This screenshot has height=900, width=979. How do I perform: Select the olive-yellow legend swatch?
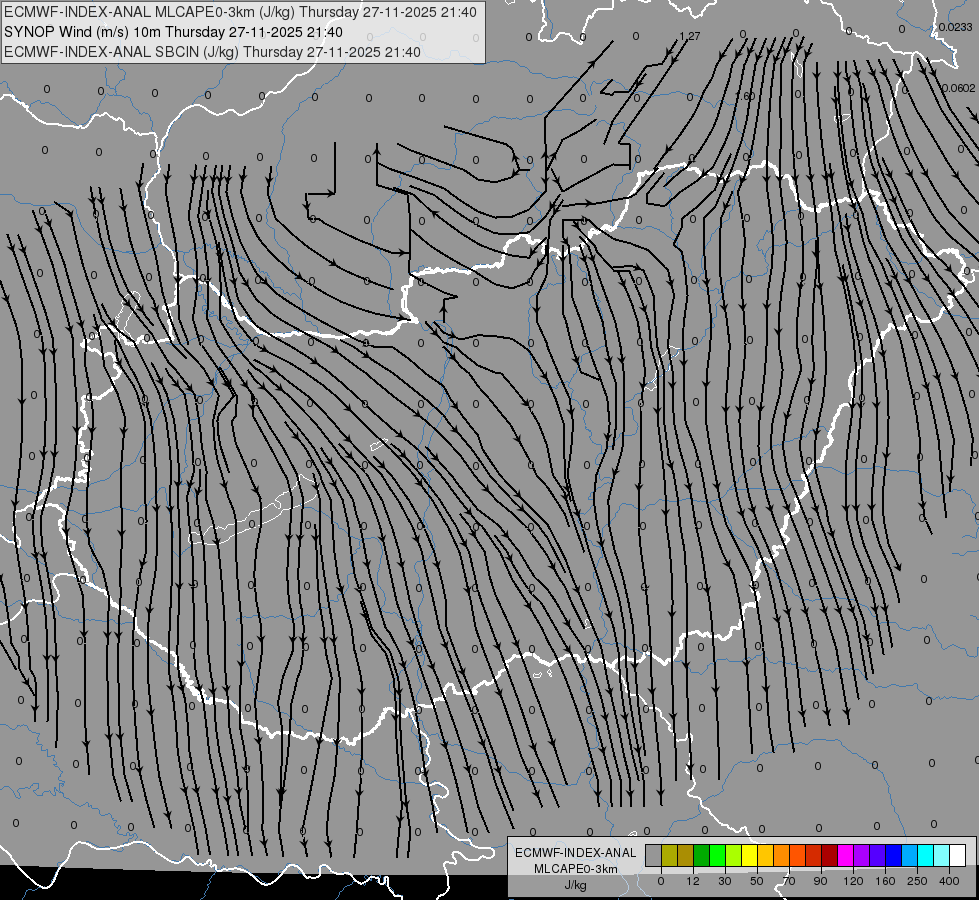click(x=669, y=856)
